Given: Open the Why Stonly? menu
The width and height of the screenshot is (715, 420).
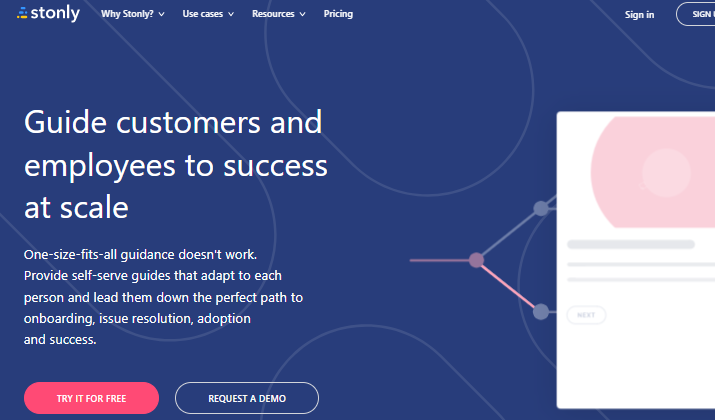Looking at the screenshot, I should pos(126,14).
